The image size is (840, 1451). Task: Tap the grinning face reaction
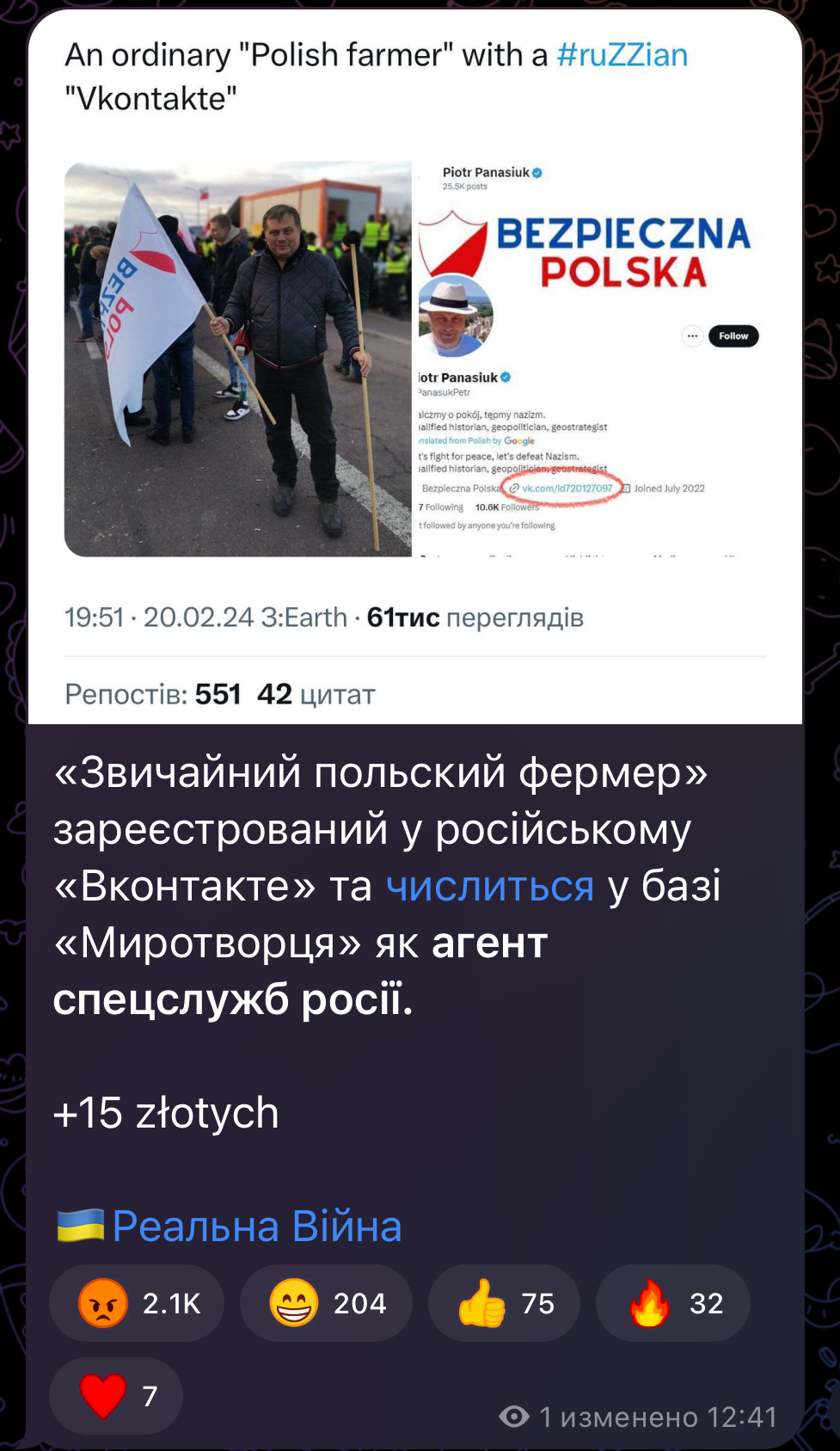click(x=326, y=1303)
